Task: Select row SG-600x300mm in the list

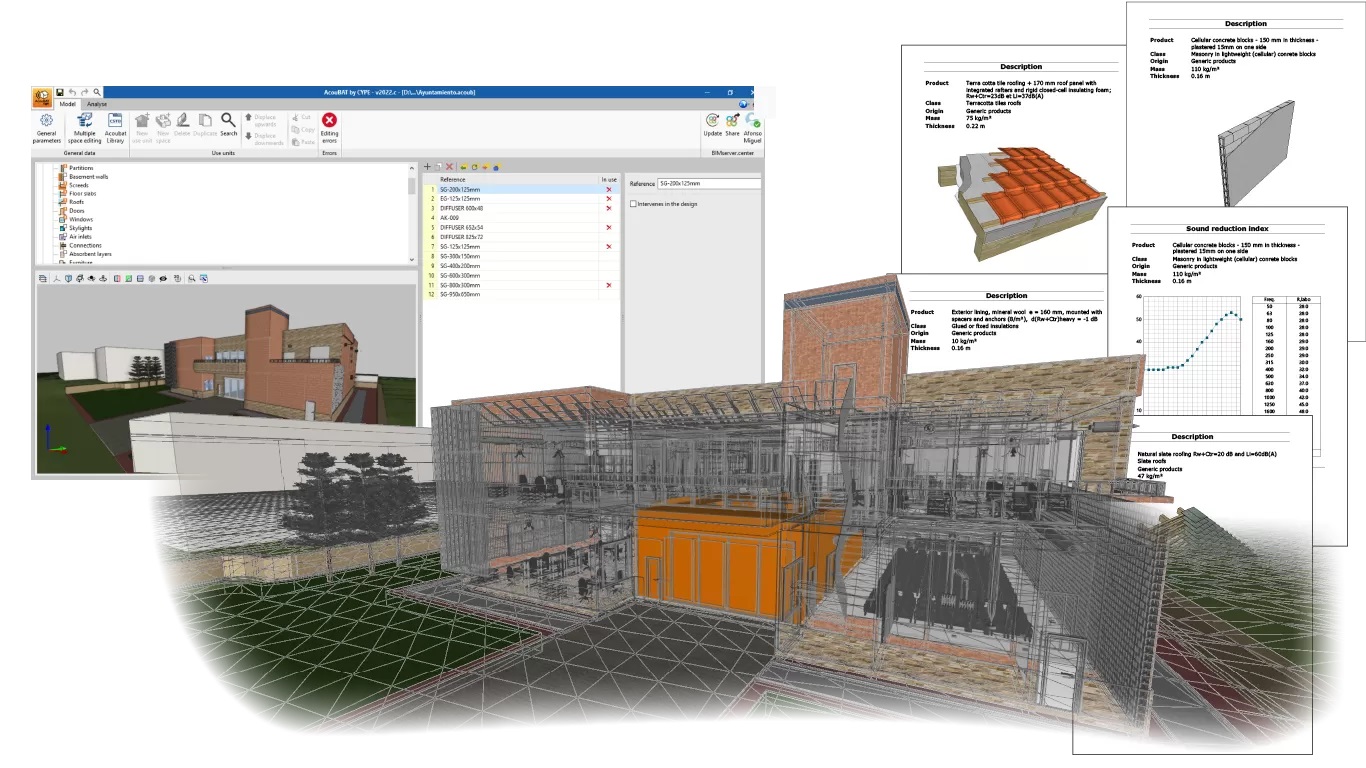Action: (x=521, y=276)
